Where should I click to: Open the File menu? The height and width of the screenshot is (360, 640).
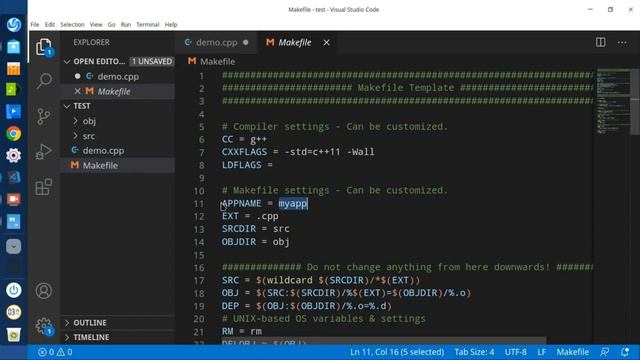coord(35,24)
